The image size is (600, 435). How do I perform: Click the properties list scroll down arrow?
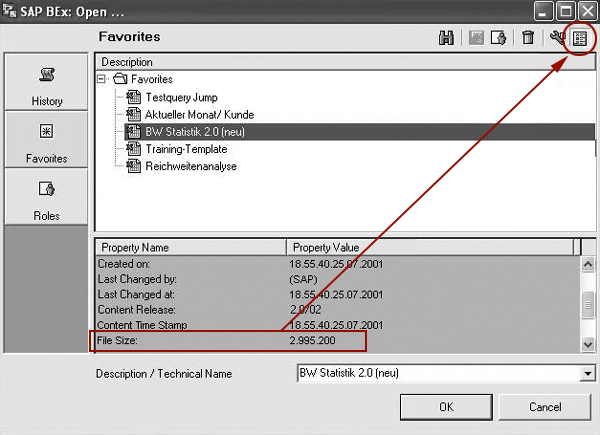(x=588, y=344)
